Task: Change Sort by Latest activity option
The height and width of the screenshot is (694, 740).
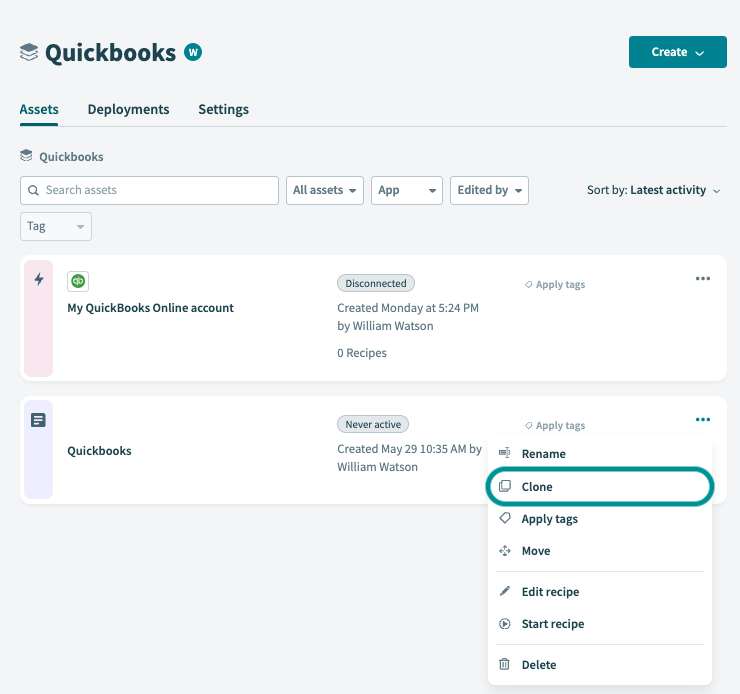Action: 654,190
